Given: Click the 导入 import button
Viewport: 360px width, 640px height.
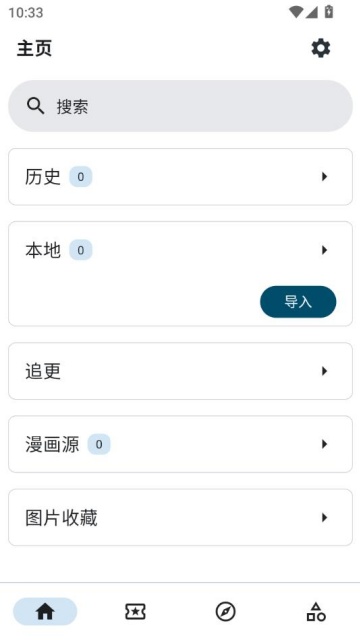Looking at the screenshot, I should coord(298,302).
